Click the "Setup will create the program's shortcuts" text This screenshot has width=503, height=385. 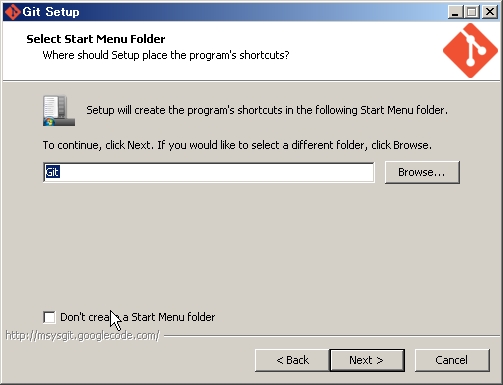coord(267,110)
